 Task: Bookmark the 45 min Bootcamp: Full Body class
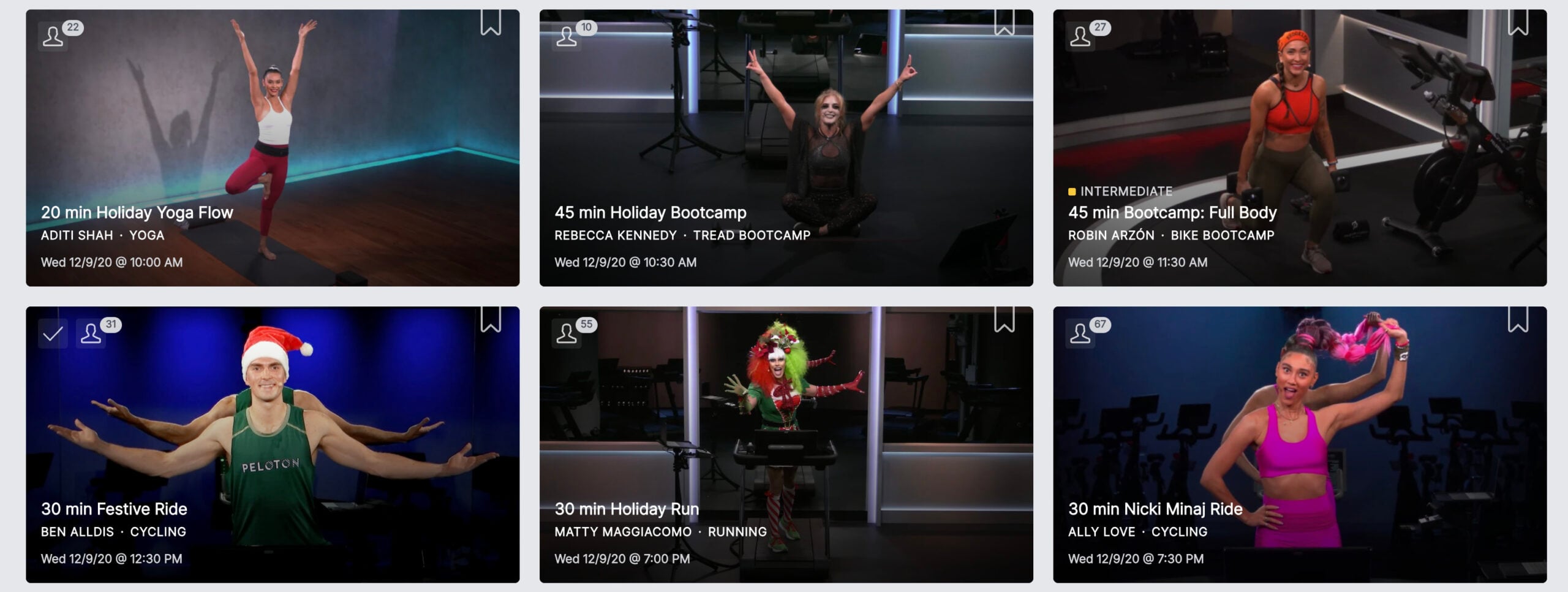click(1518, 22)
